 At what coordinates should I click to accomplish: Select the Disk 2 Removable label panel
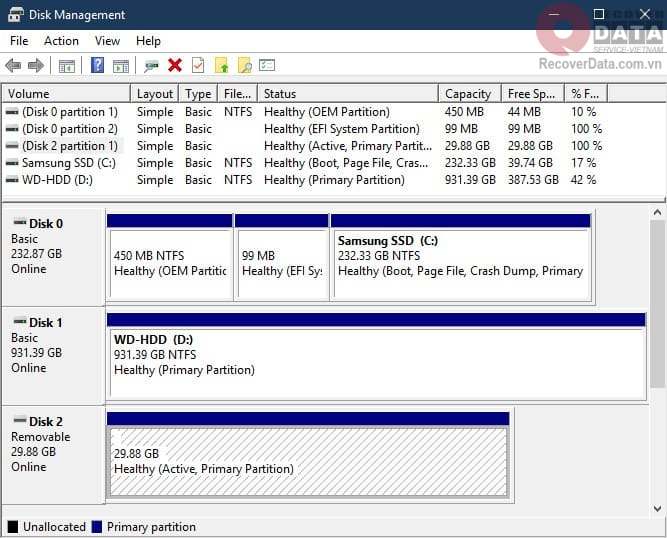tap(54, 455)
